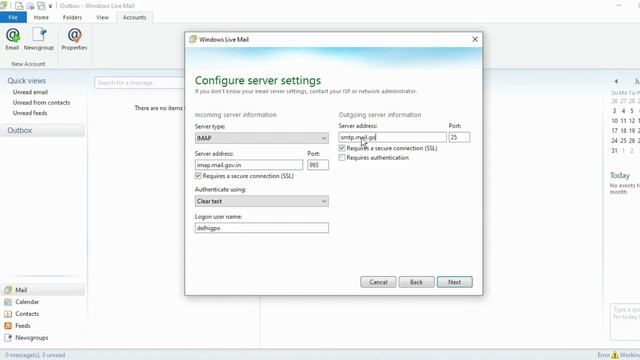Viewport: 640px width, 360px height.
Task: Close the Windows Live Mail dialog
Action: [475, 39]
